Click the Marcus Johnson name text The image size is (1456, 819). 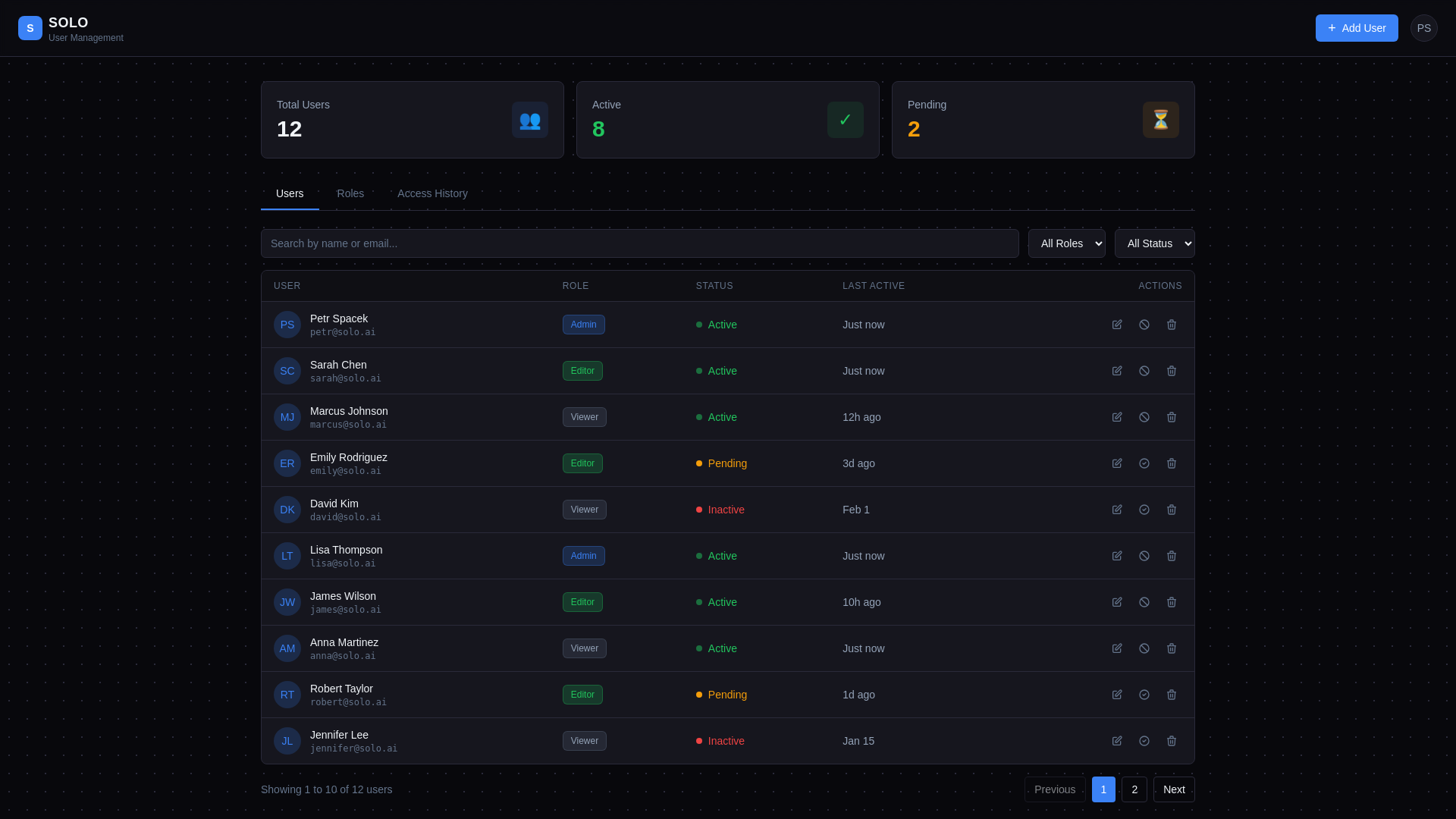(x=349, y=411)
